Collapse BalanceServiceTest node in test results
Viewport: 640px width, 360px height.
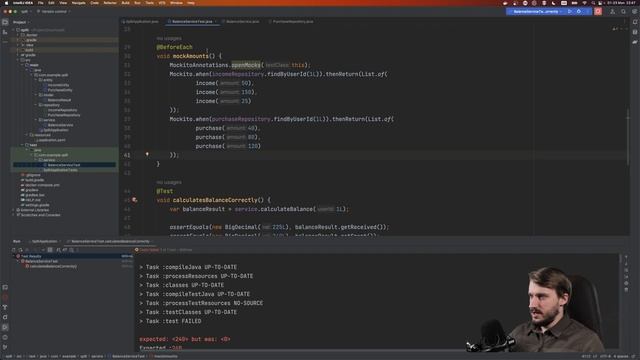[18, 261]
